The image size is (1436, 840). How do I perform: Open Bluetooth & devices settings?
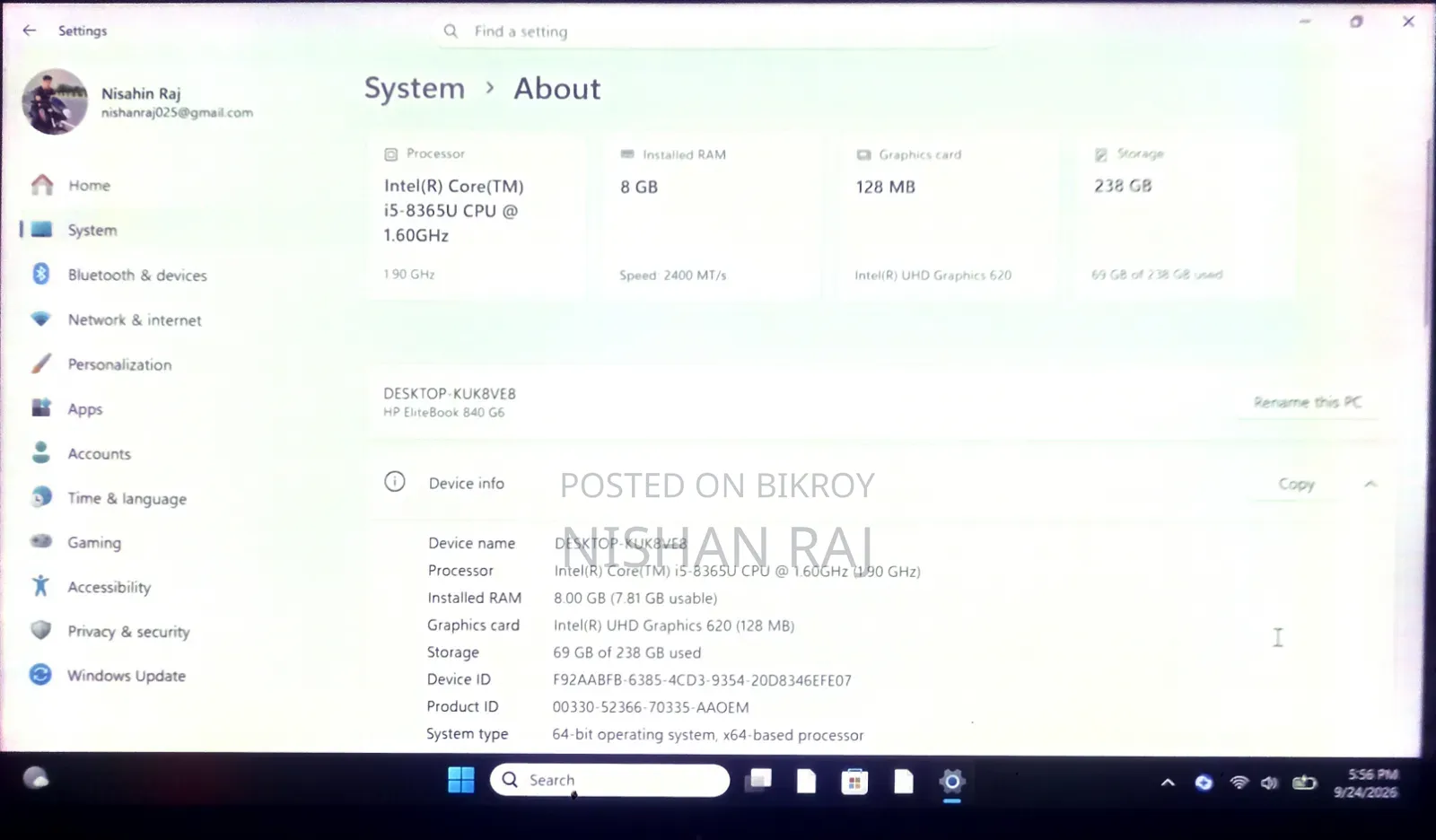pyautogui.click(x=137, y=276)
